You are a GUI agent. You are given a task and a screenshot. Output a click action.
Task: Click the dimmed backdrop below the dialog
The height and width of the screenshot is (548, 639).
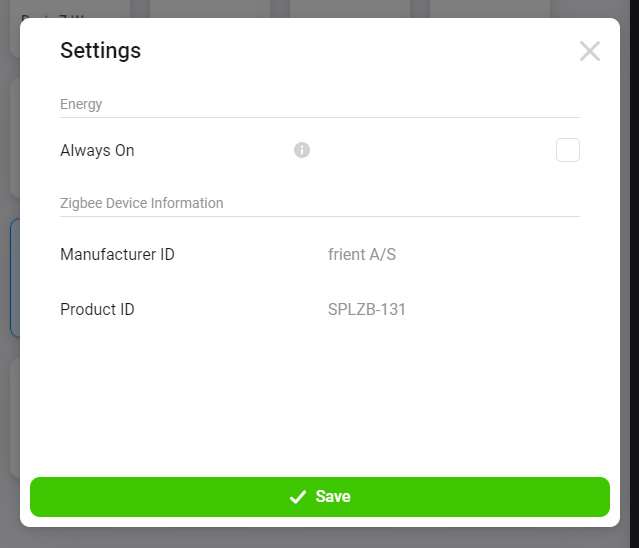[320, 538]
